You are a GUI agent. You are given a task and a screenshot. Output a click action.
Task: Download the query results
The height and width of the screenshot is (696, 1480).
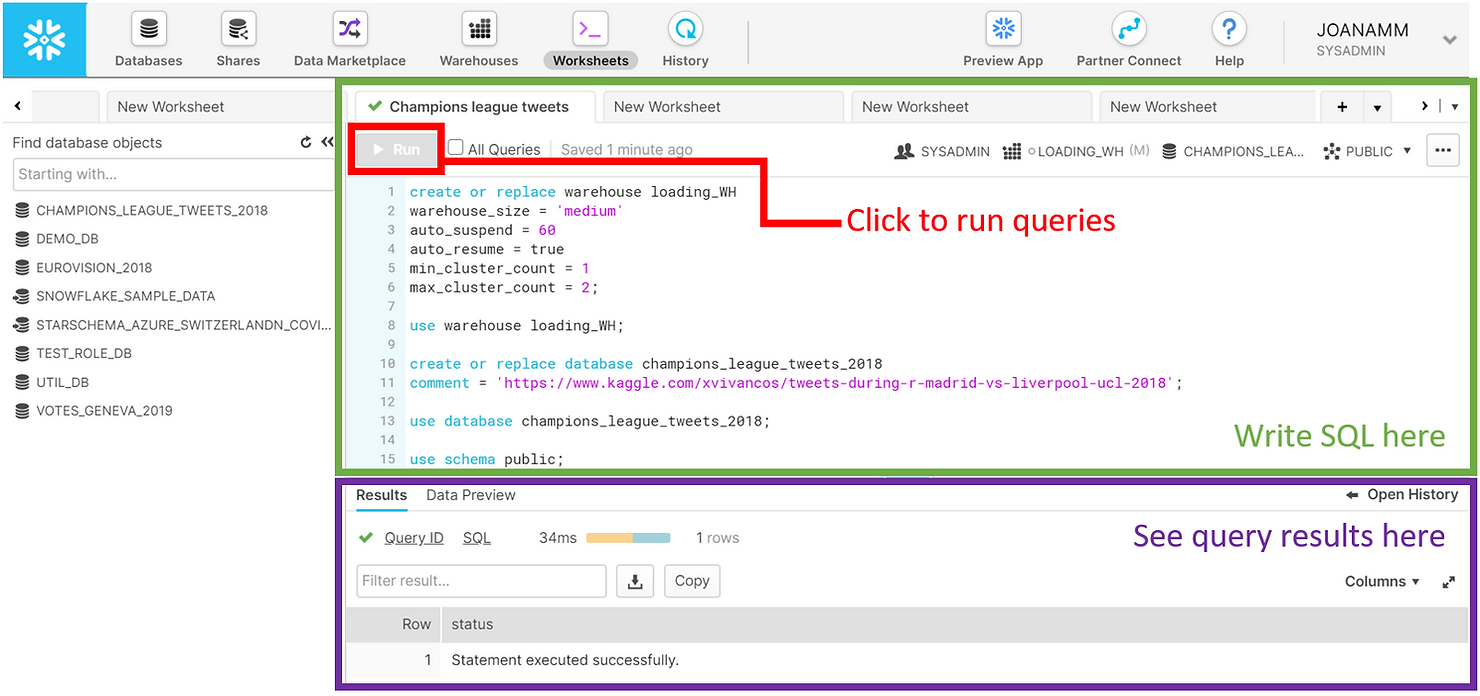tap(635, 581)
